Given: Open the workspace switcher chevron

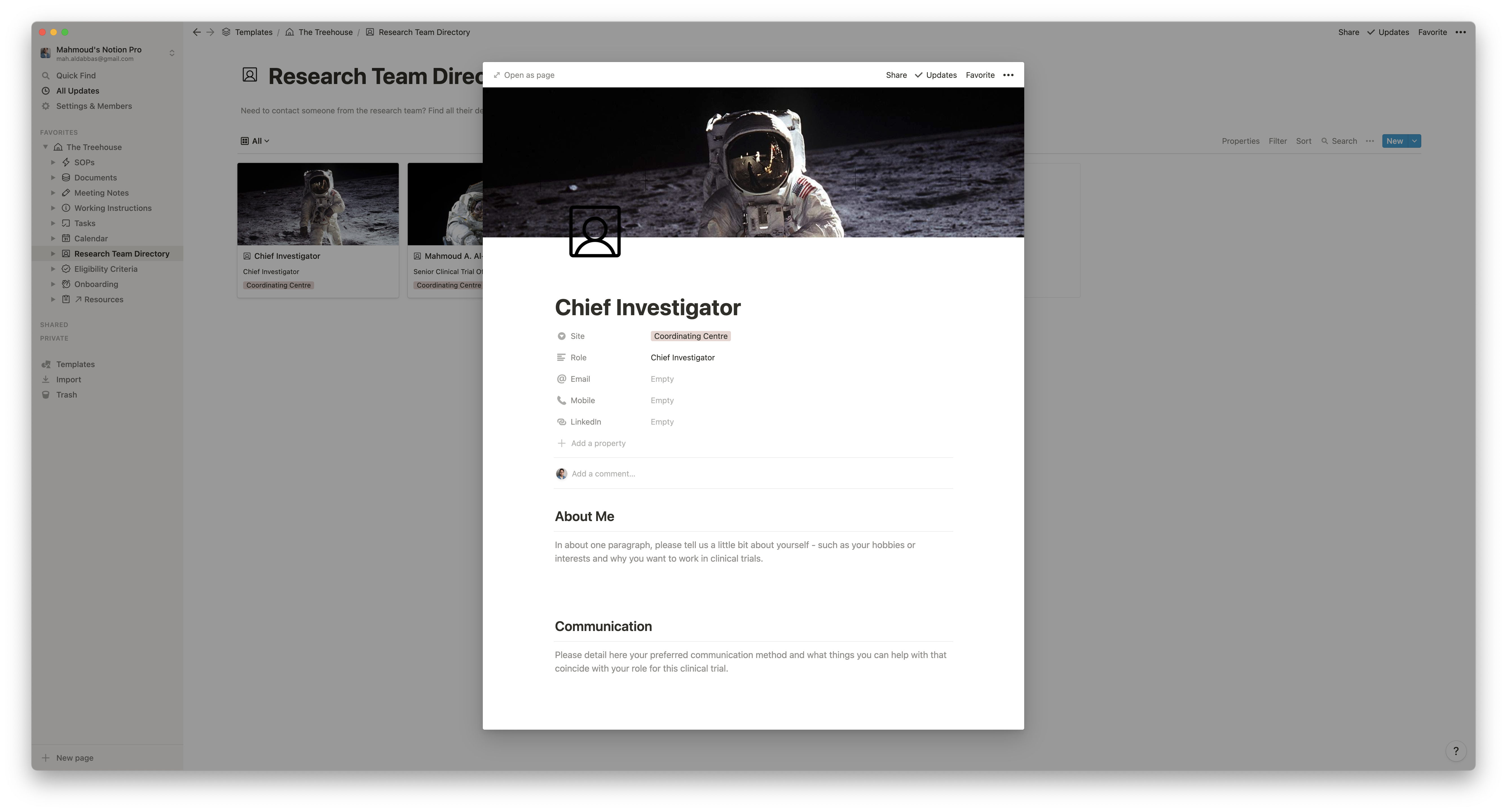Looking at the screenshot, I should (172, 53).
